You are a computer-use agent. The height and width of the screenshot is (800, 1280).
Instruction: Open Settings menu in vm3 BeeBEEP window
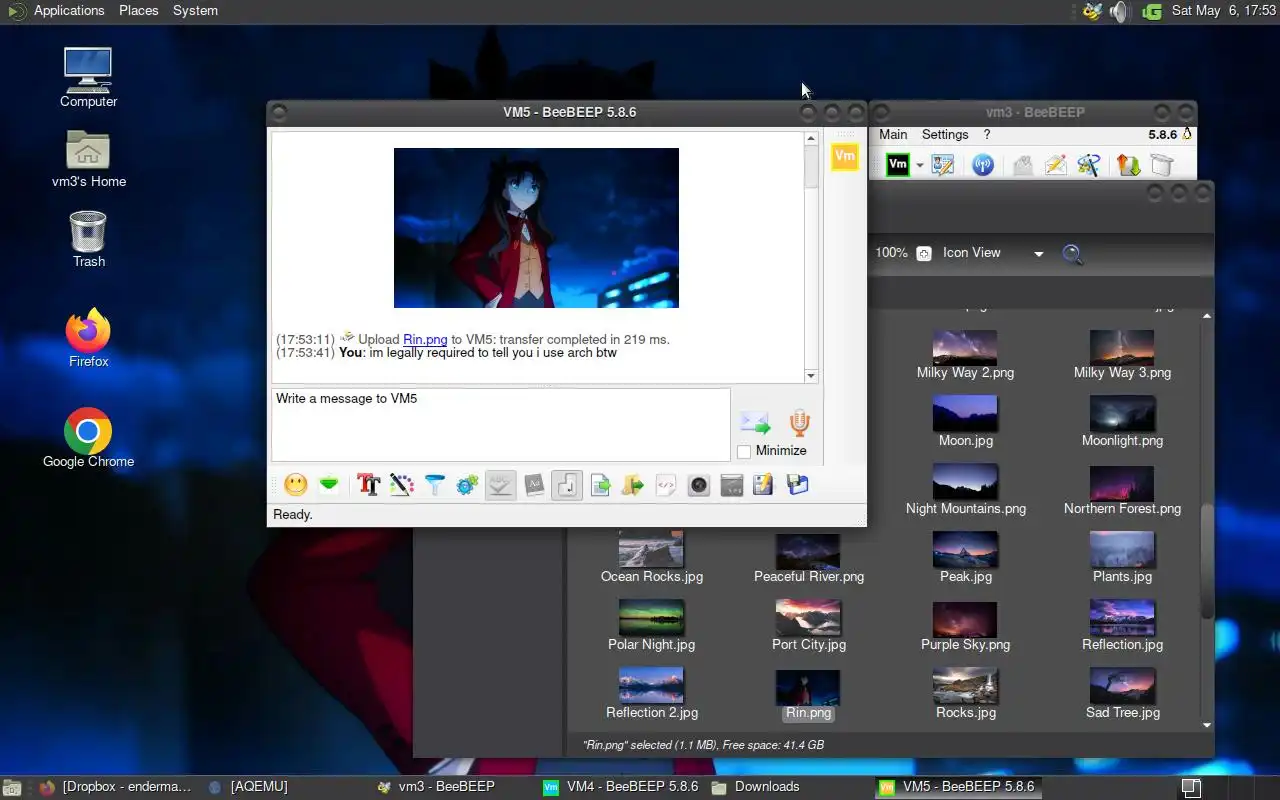[945, 134]
